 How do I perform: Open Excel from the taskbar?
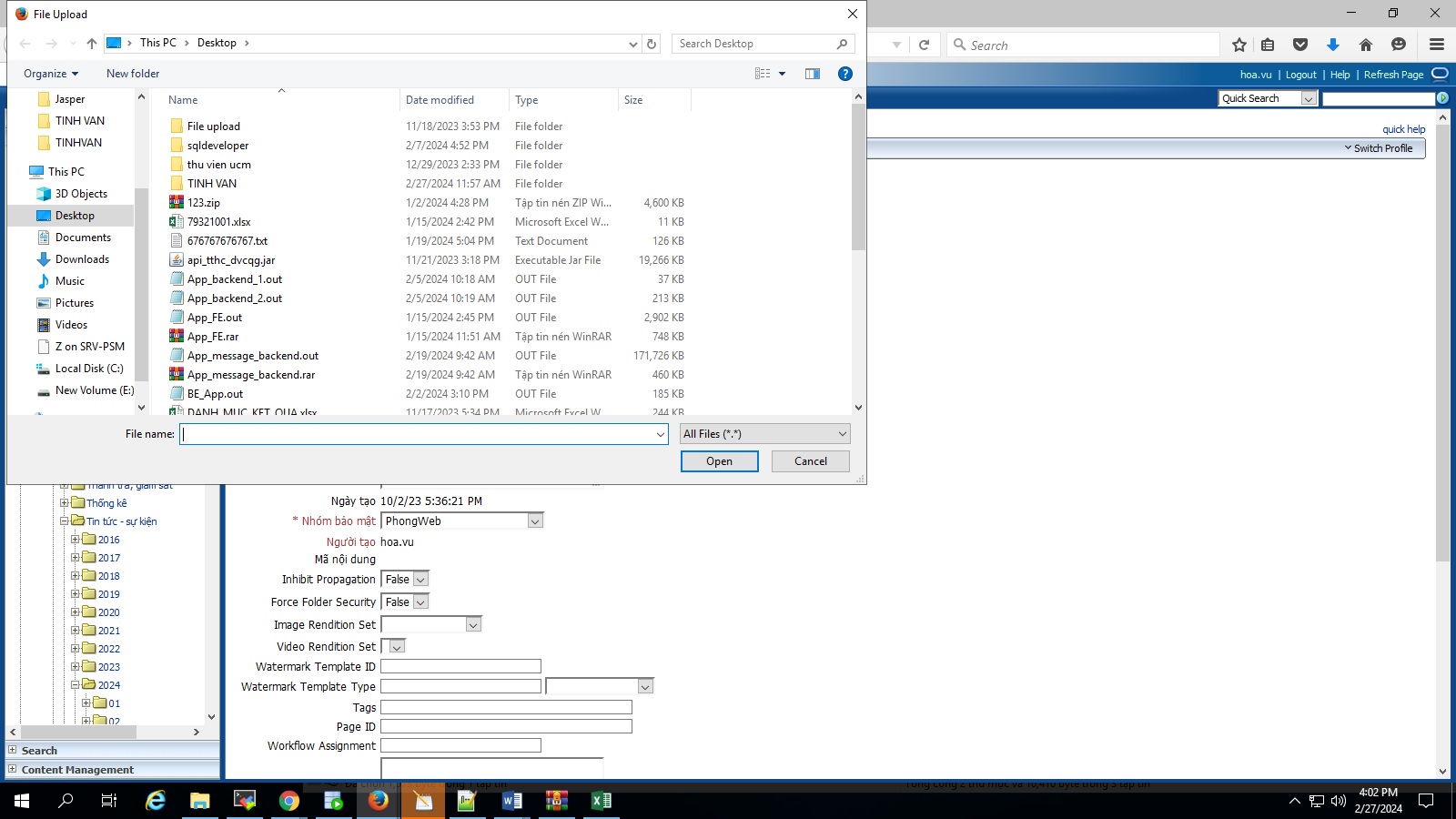pyautogui.click(x=601, y=801)
